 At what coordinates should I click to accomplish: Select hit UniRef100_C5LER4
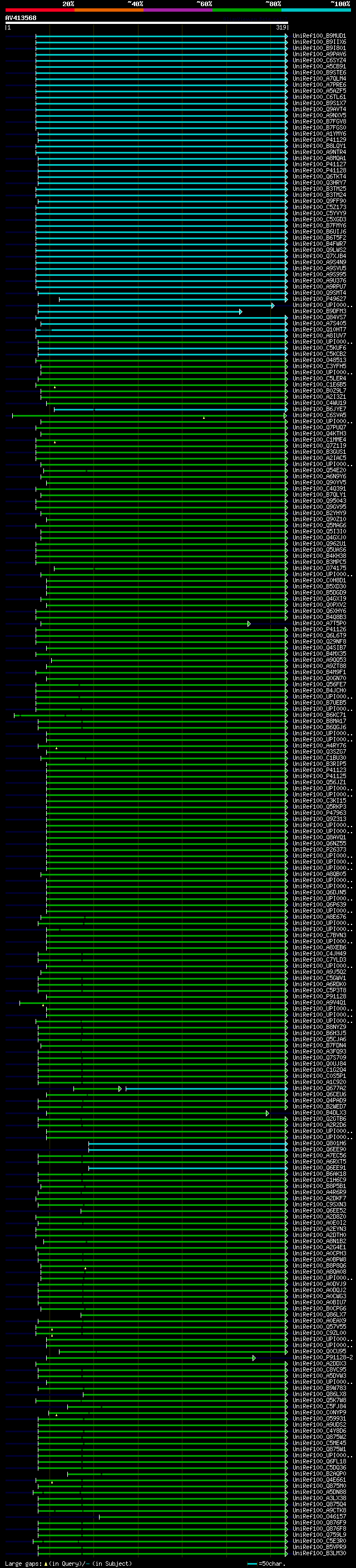pyautogui.click(x=319, y=379)
